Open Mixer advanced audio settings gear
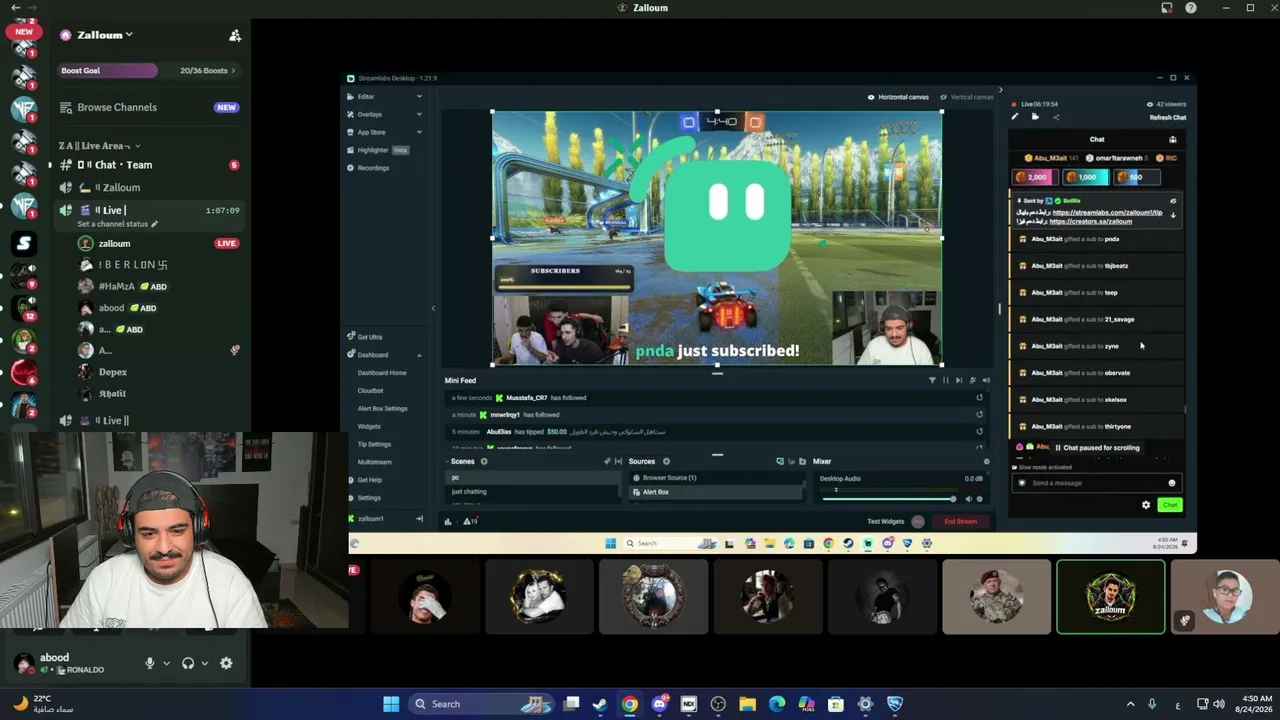 pyautogui.click(x=986, y=461)
